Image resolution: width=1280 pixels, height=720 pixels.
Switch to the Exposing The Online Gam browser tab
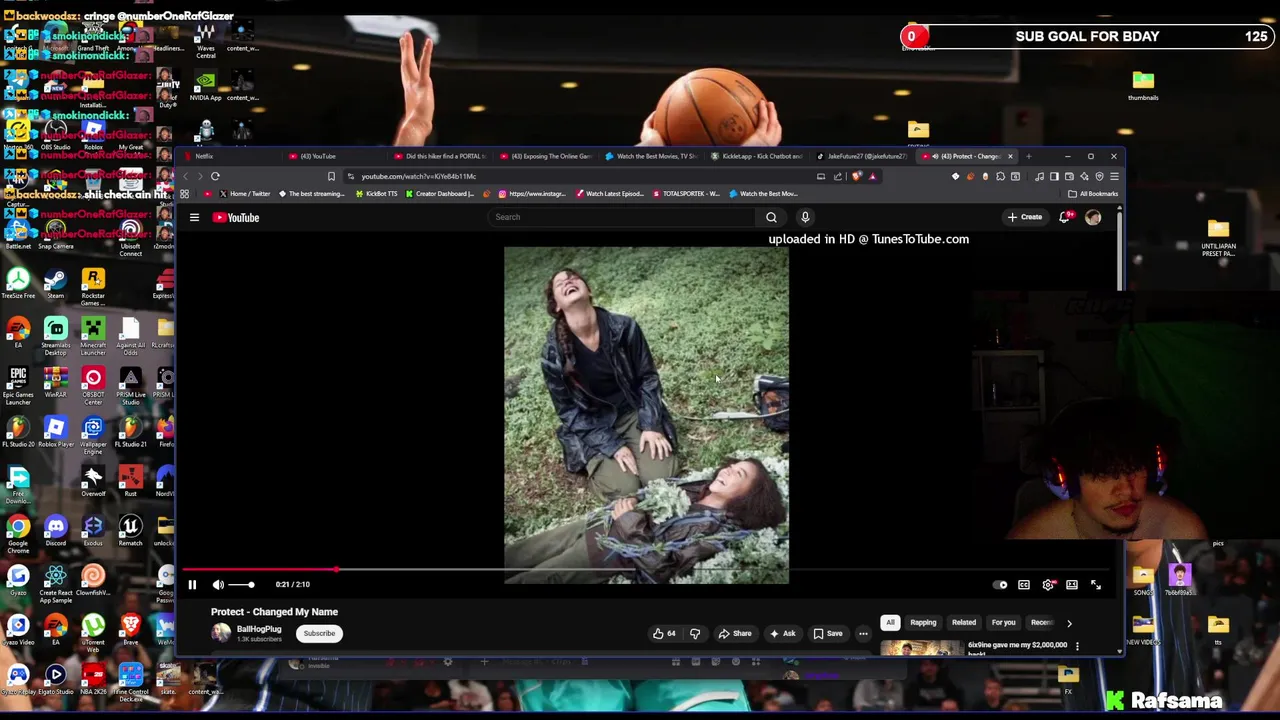[x=546, y=156]
